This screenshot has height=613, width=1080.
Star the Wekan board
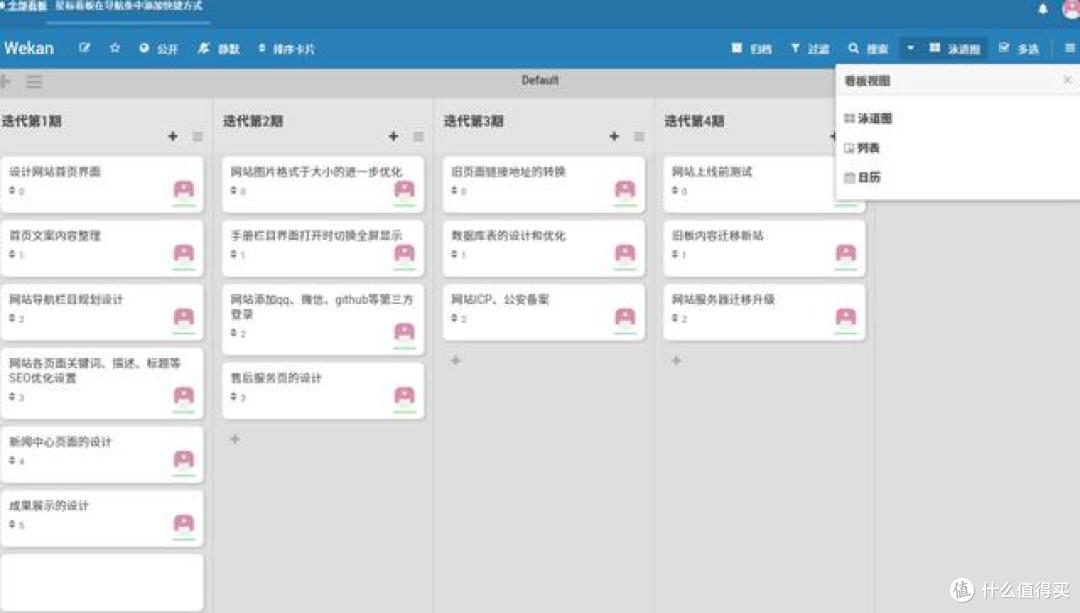coord(115,48)
